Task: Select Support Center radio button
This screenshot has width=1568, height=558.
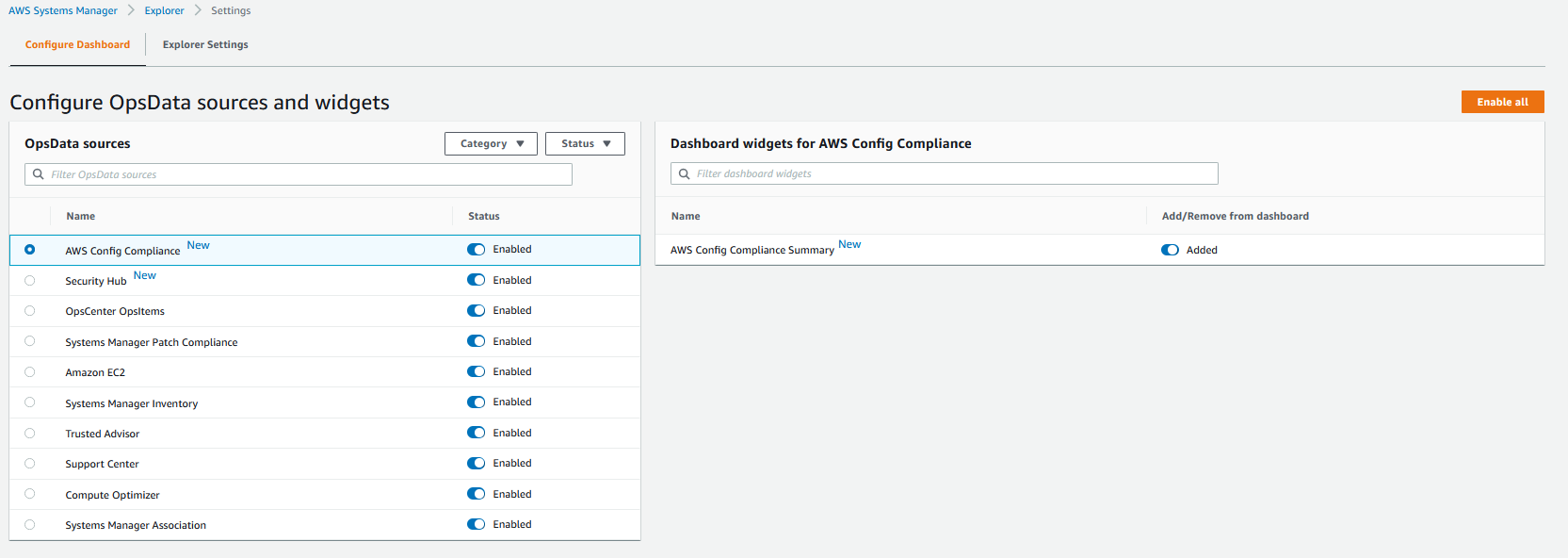Action: [30, 464]
